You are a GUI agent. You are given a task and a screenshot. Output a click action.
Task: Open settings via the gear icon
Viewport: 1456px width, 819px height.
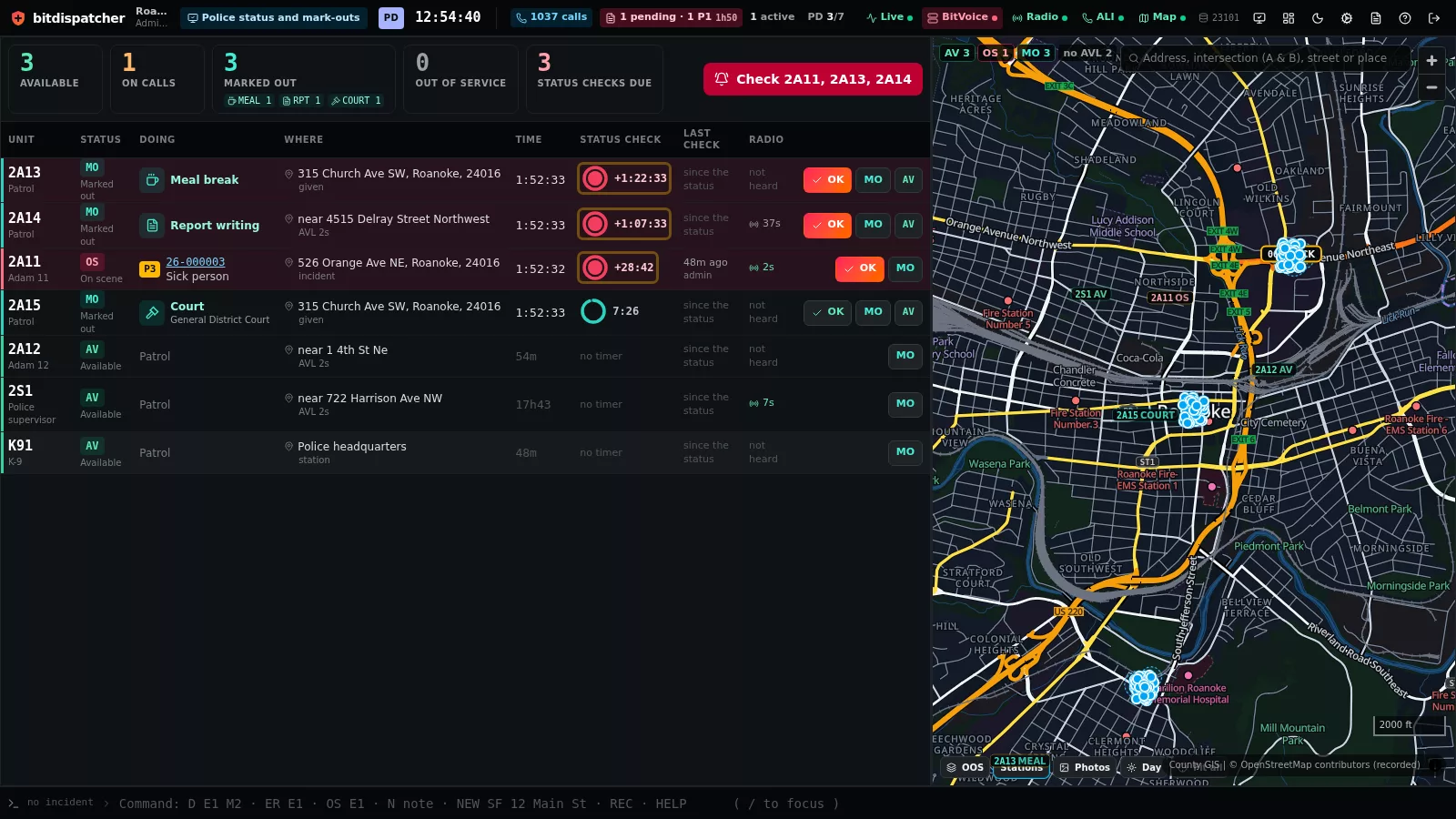pos(1347,17)
